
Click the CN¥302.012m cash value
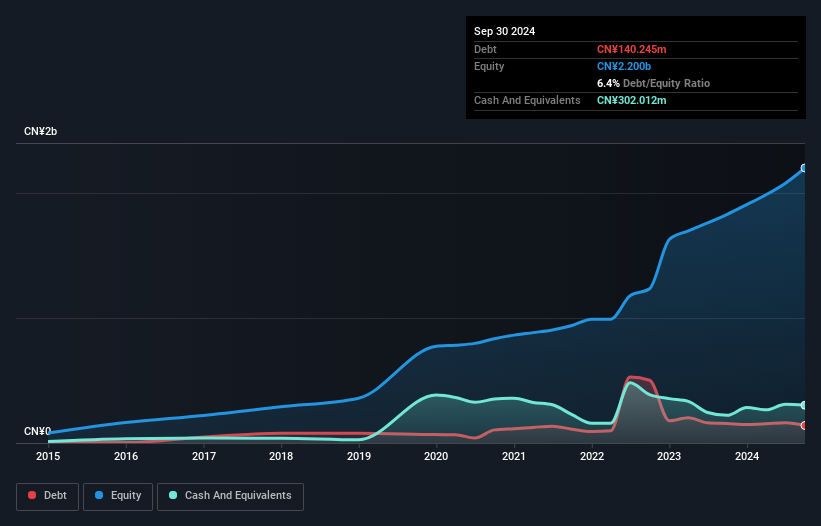click(x=631, y=100)
